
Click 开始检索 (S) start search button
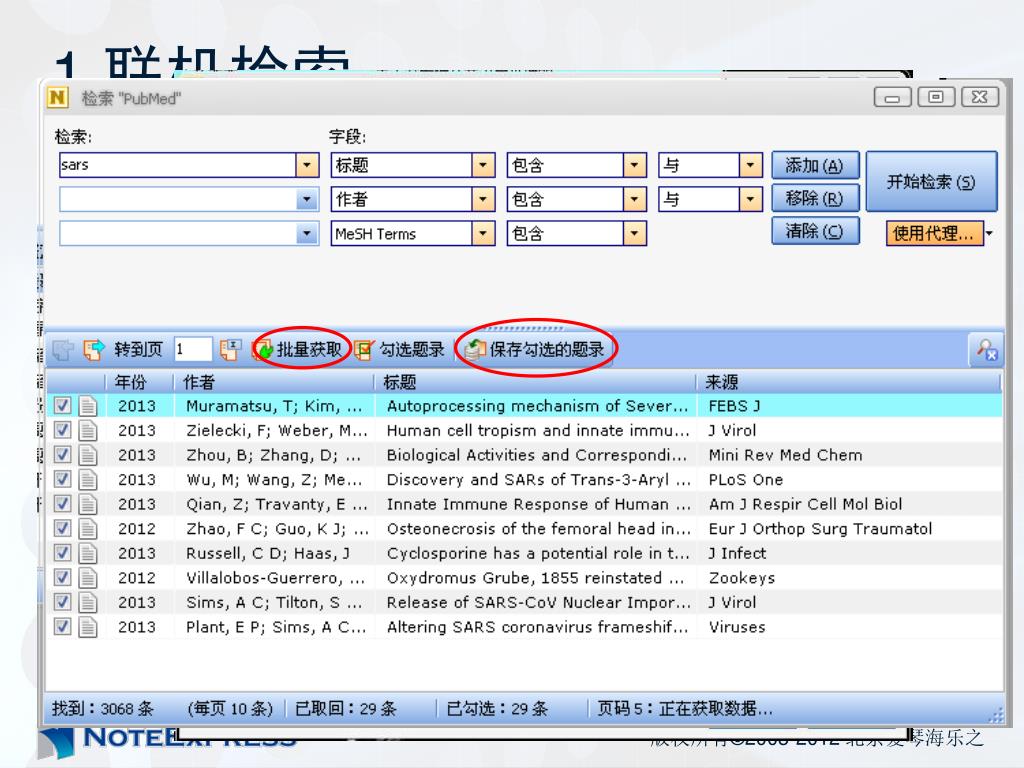coord(931,182)
